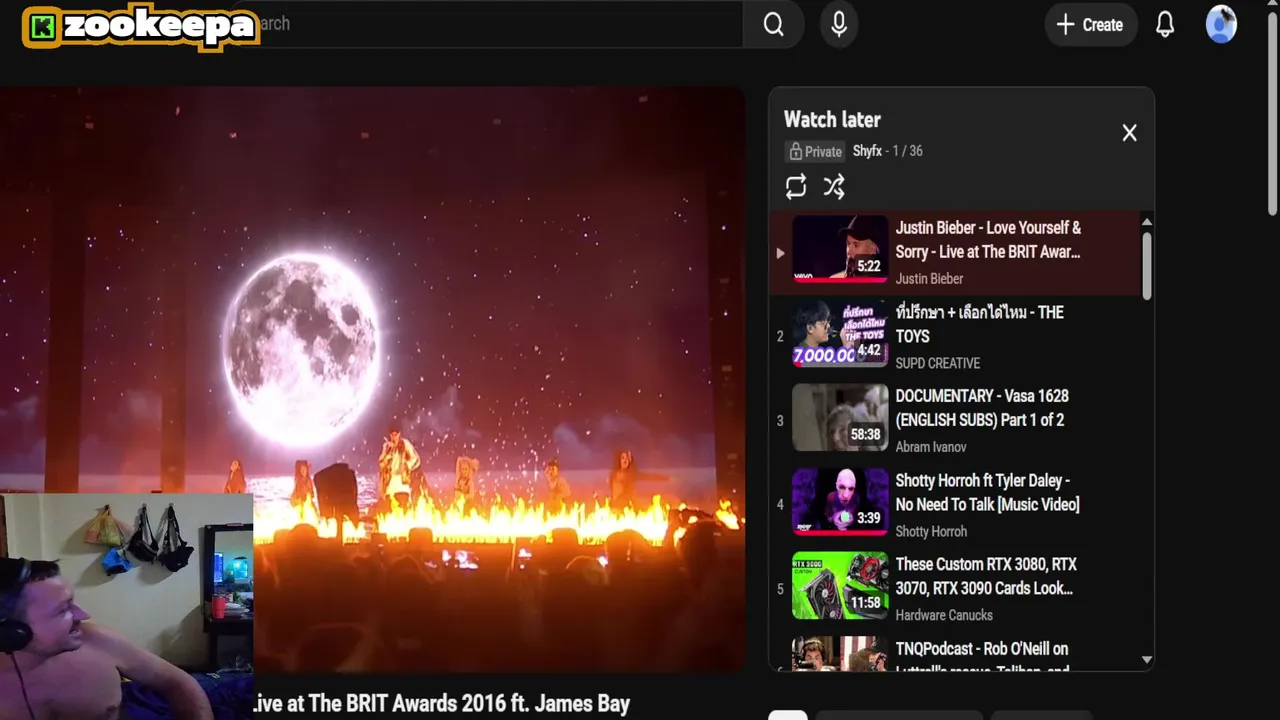Image resolution: width=1280 pixels, height=720 pixels.
Task: Activate voice search microphone
Action: [839, 24]
